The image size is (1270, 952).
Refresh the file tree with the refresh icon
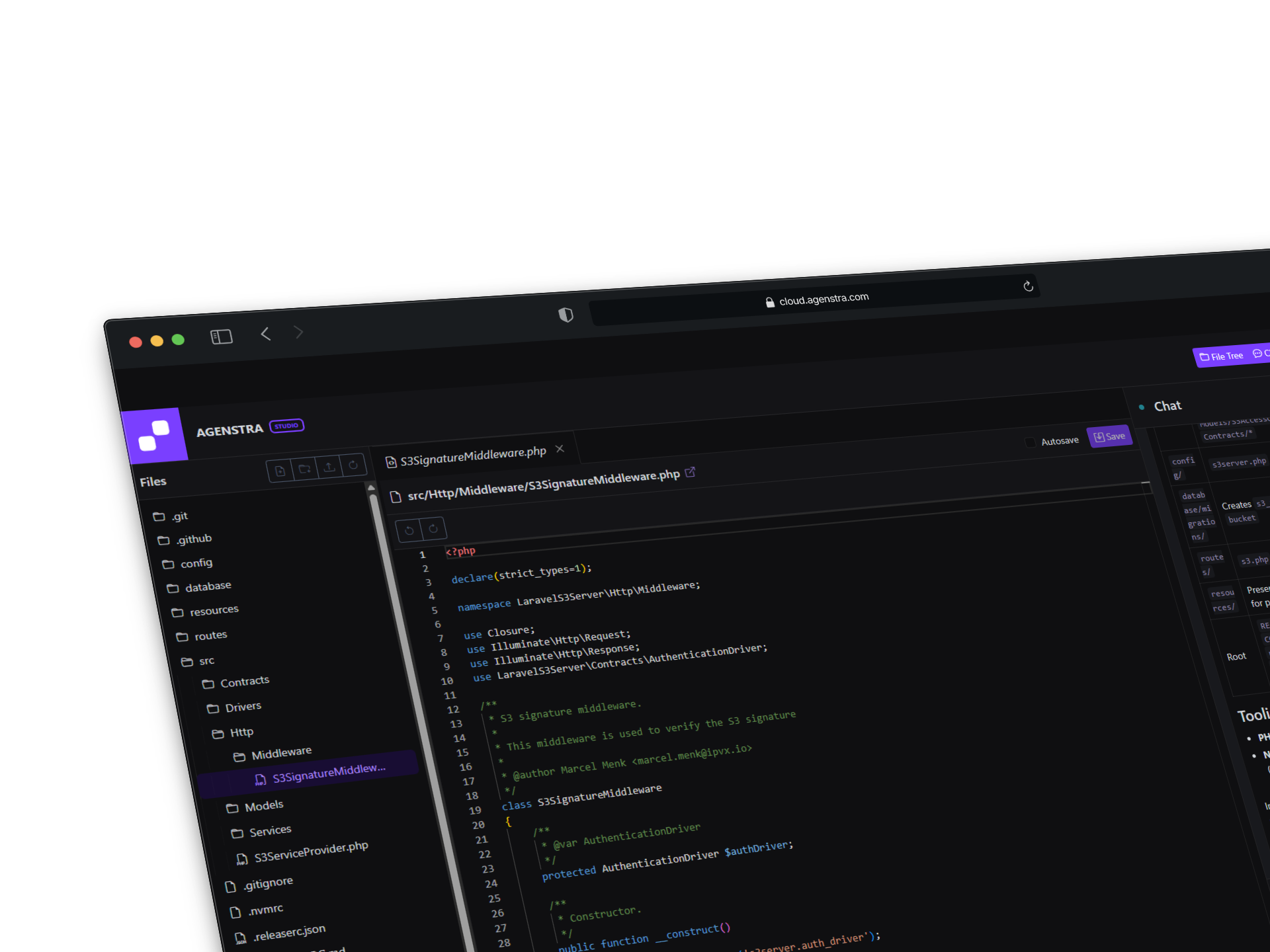point(355,465)
